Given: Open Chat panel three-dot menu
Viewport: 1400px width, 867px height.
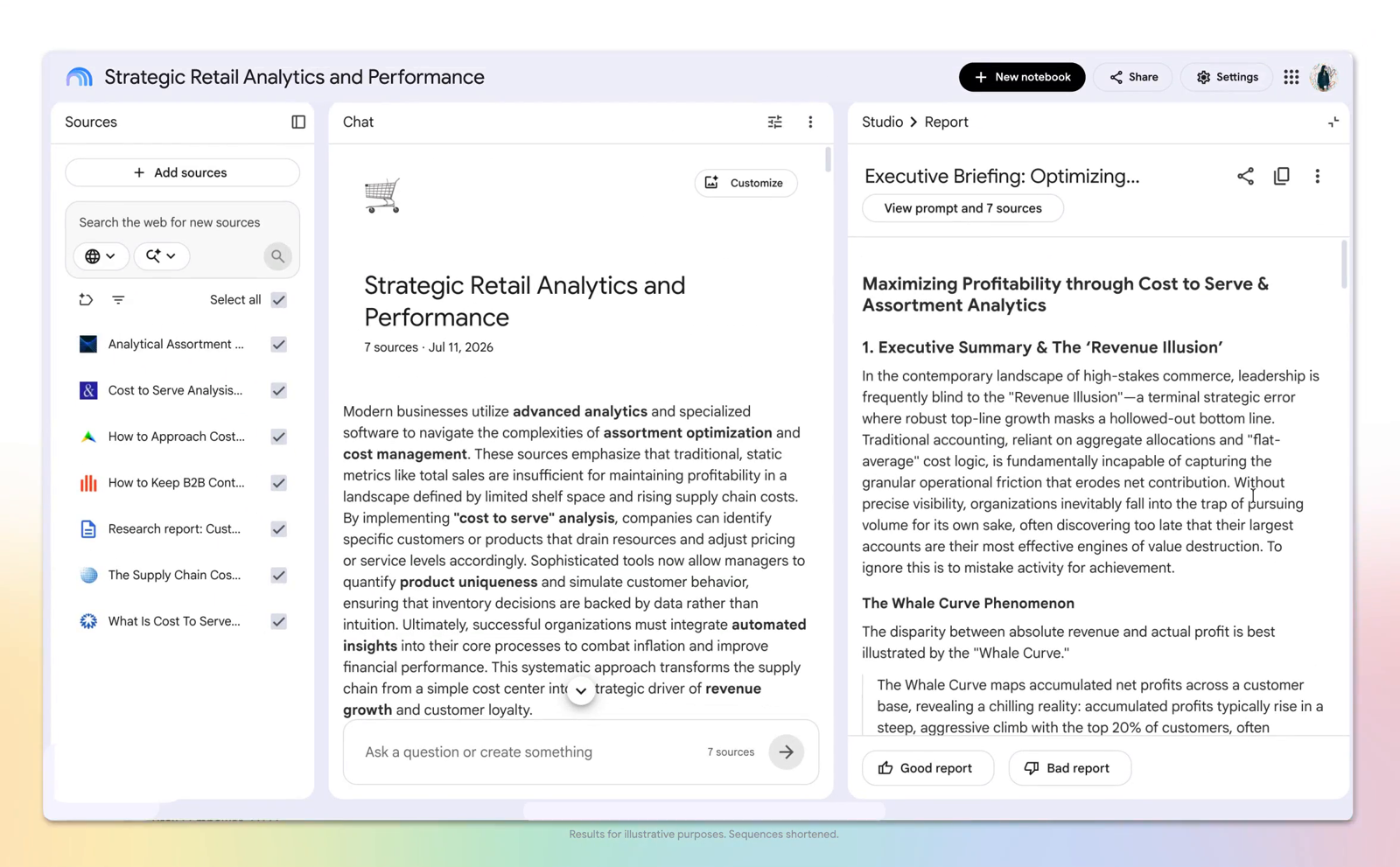Looking at the screenshot, I should [810, 122].
